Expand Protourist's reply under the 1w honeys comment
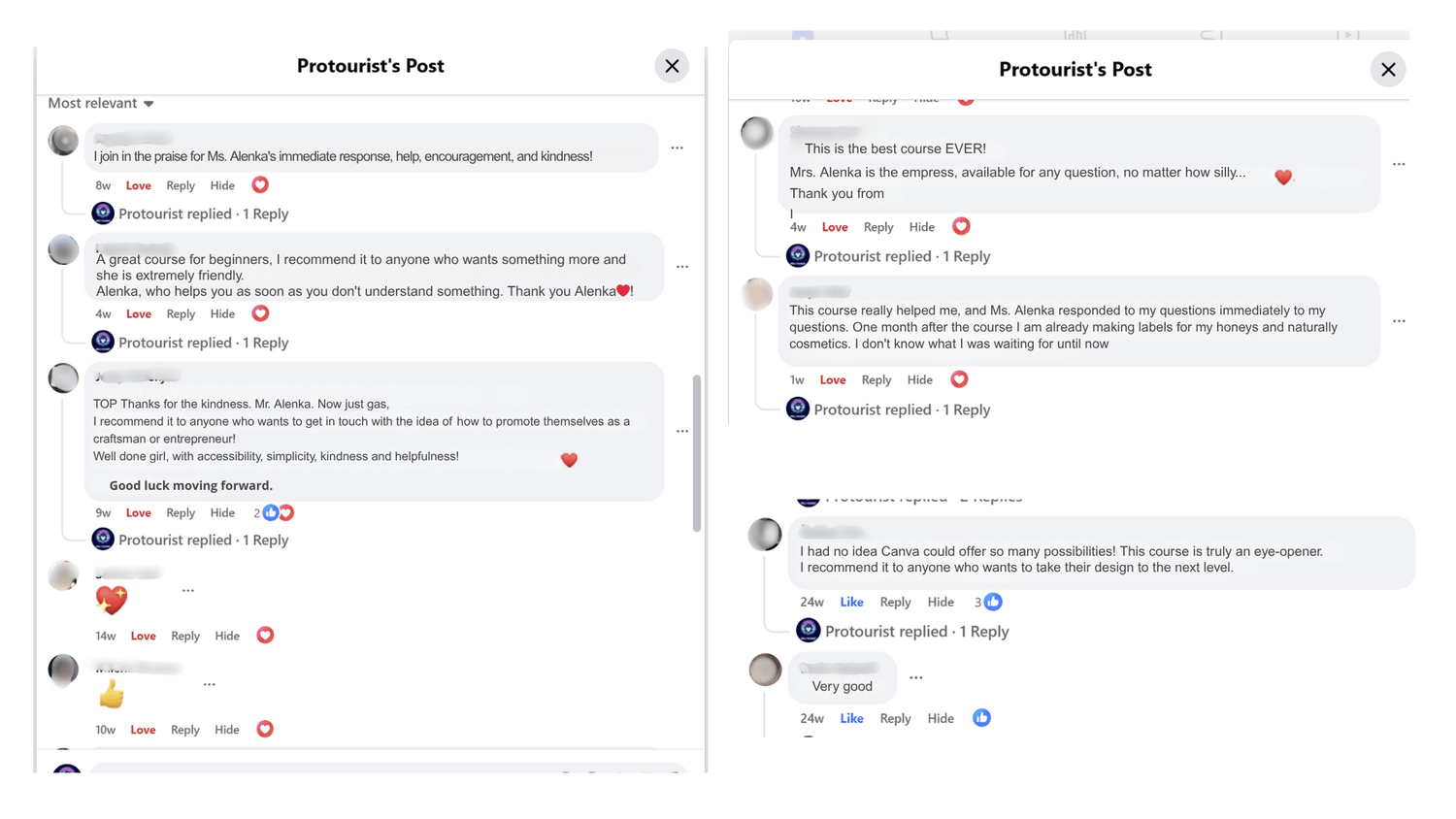Image resolution: width=1456 pixels, height=819 pixels. [901, 410]
